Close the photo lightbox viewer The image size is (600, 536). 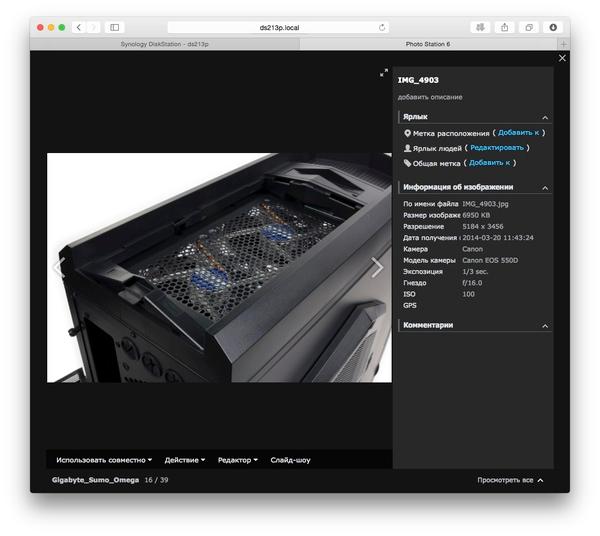[x=562, y=58]
